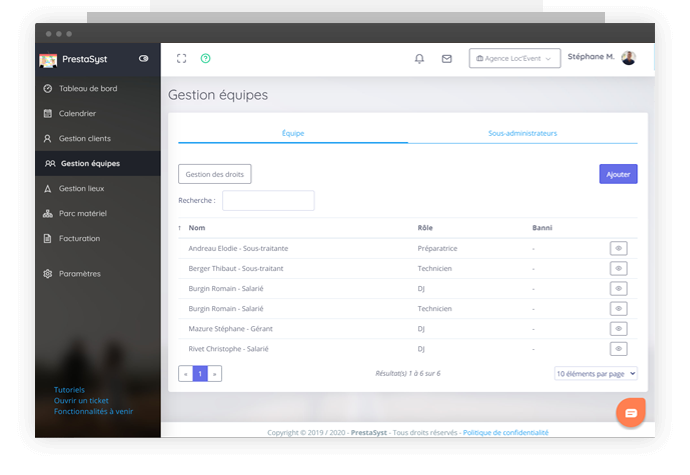The height and width of the screenshot is (475, 690).
Task: Click Rivet Christophe - Salarié name
Action: coord(228,349)
